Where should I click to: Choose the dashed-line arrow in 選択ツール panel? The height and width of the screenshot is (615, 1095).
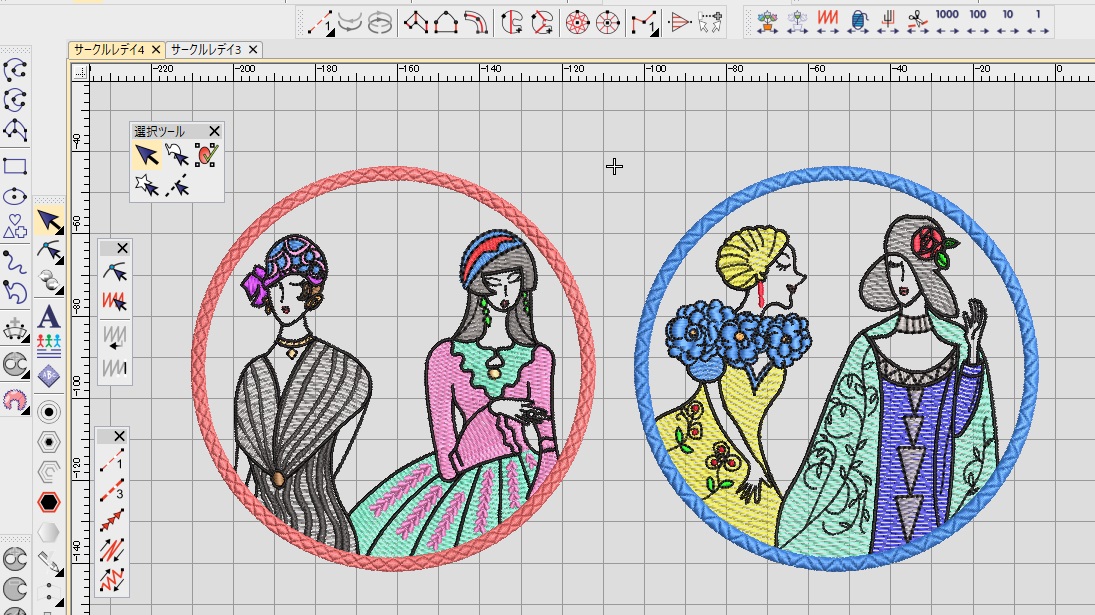coord(177,185)
